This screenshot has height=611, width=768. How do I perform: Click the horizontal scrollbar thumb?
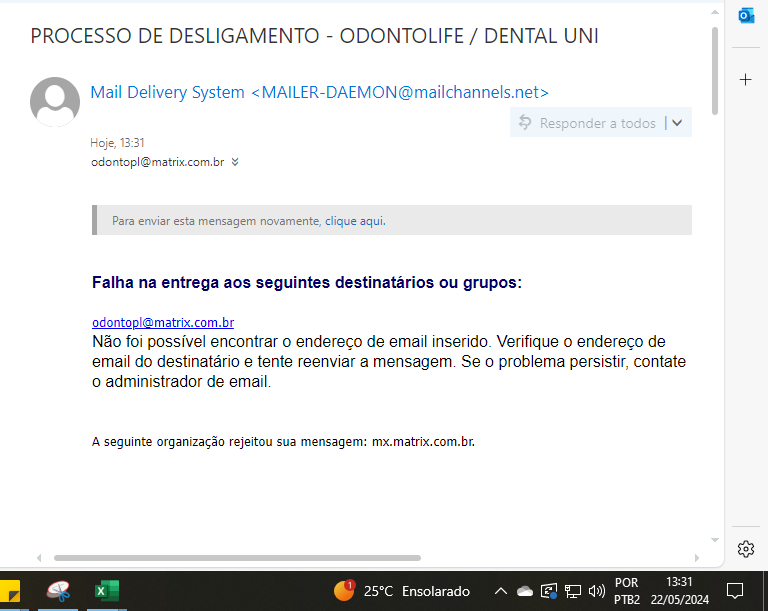[x=238, y=558]
